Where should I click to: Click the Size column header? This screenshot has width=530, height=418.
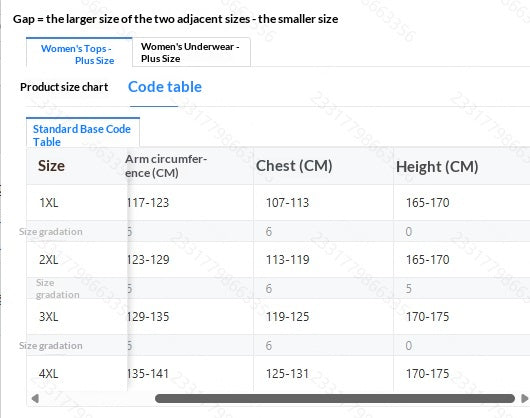click(x=51, y=166)
